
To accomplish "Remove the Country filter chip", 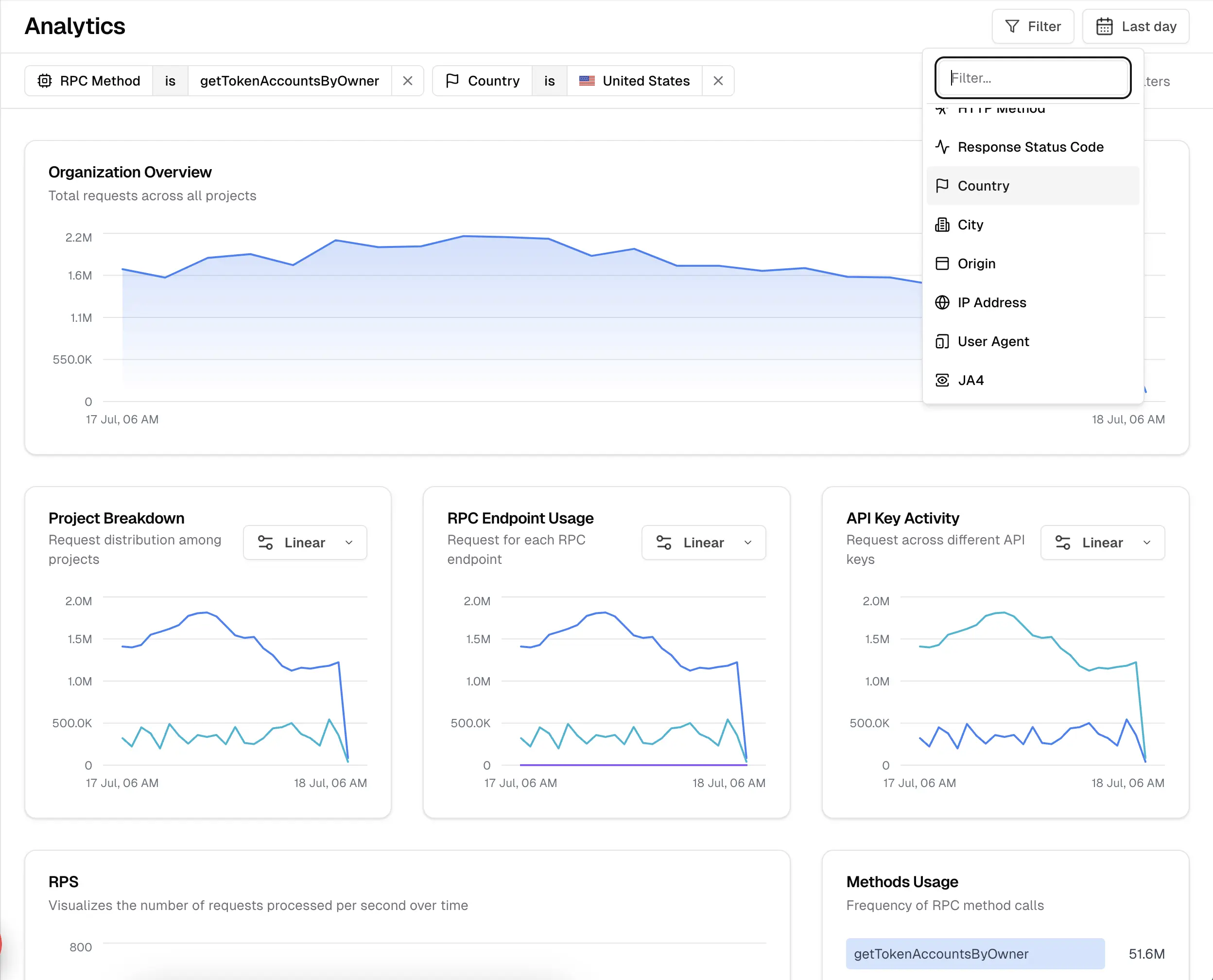I will [717, 81].
